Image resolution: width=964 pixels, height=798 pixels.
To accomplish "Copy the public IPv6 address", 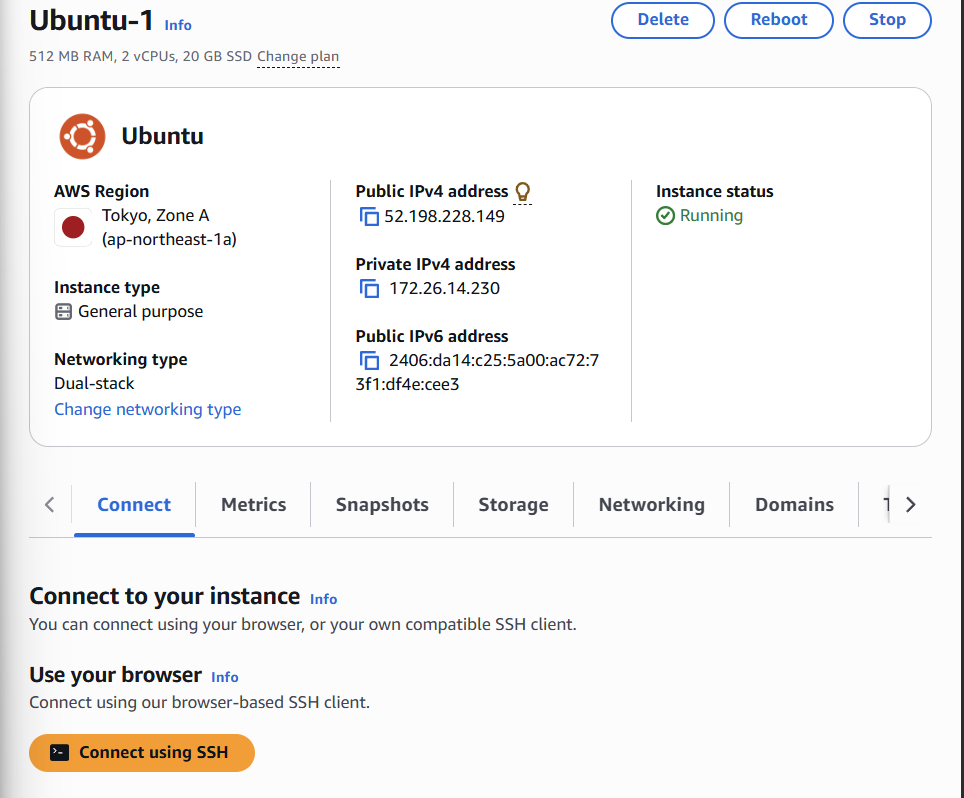I will (x=369, y=360).
